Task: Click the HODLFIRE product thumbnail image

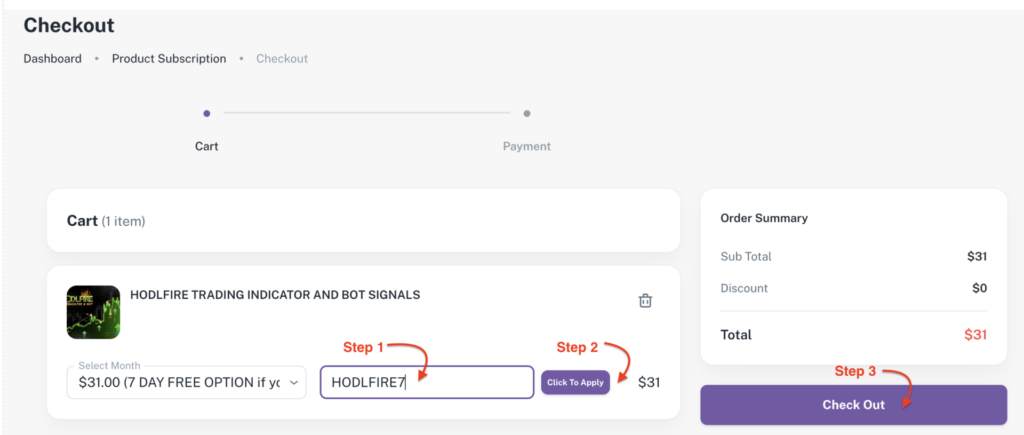Action: pyautogui.click(x=93, y=312)
